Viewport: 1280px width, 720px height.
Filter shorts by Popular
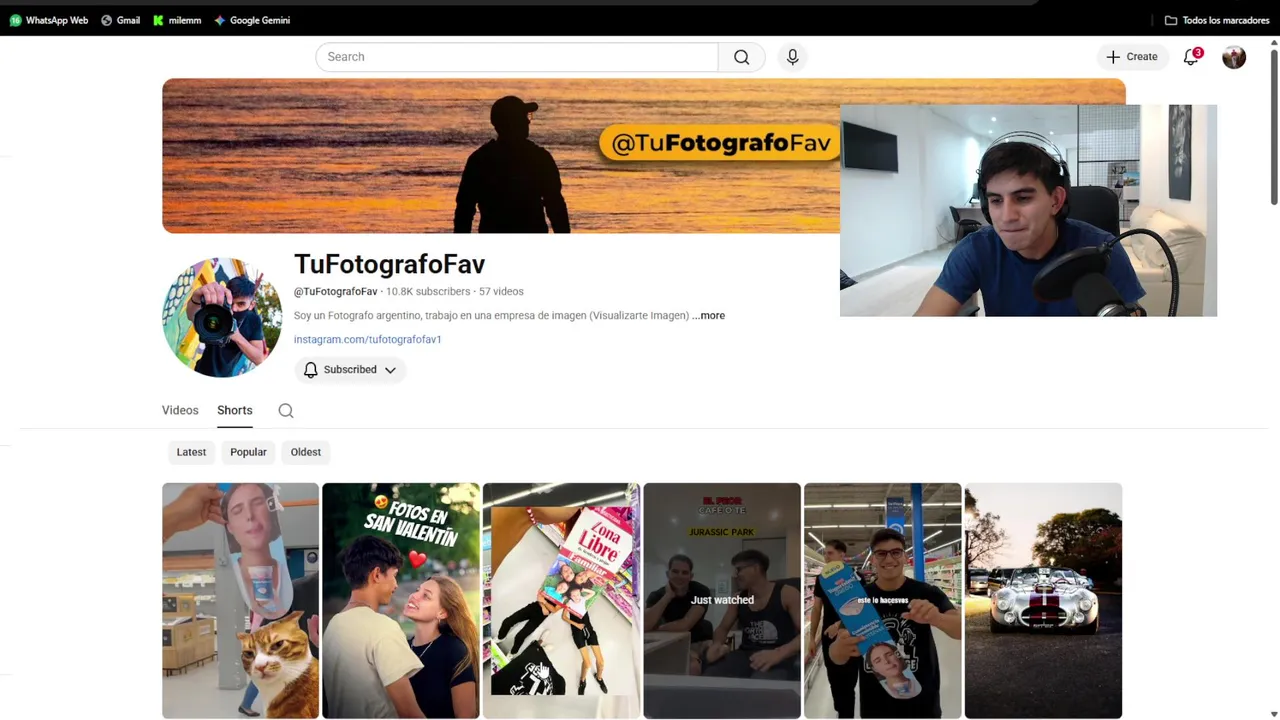(x=248, y=452)
